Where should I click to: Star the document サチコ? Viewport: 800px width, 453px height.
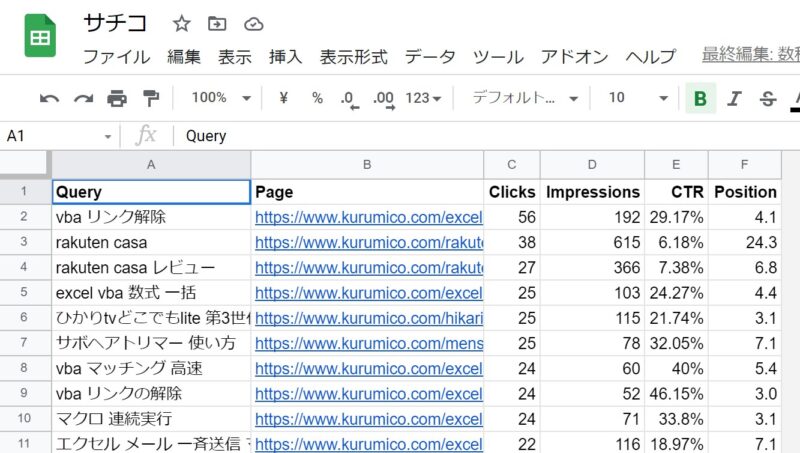[181, 23]
